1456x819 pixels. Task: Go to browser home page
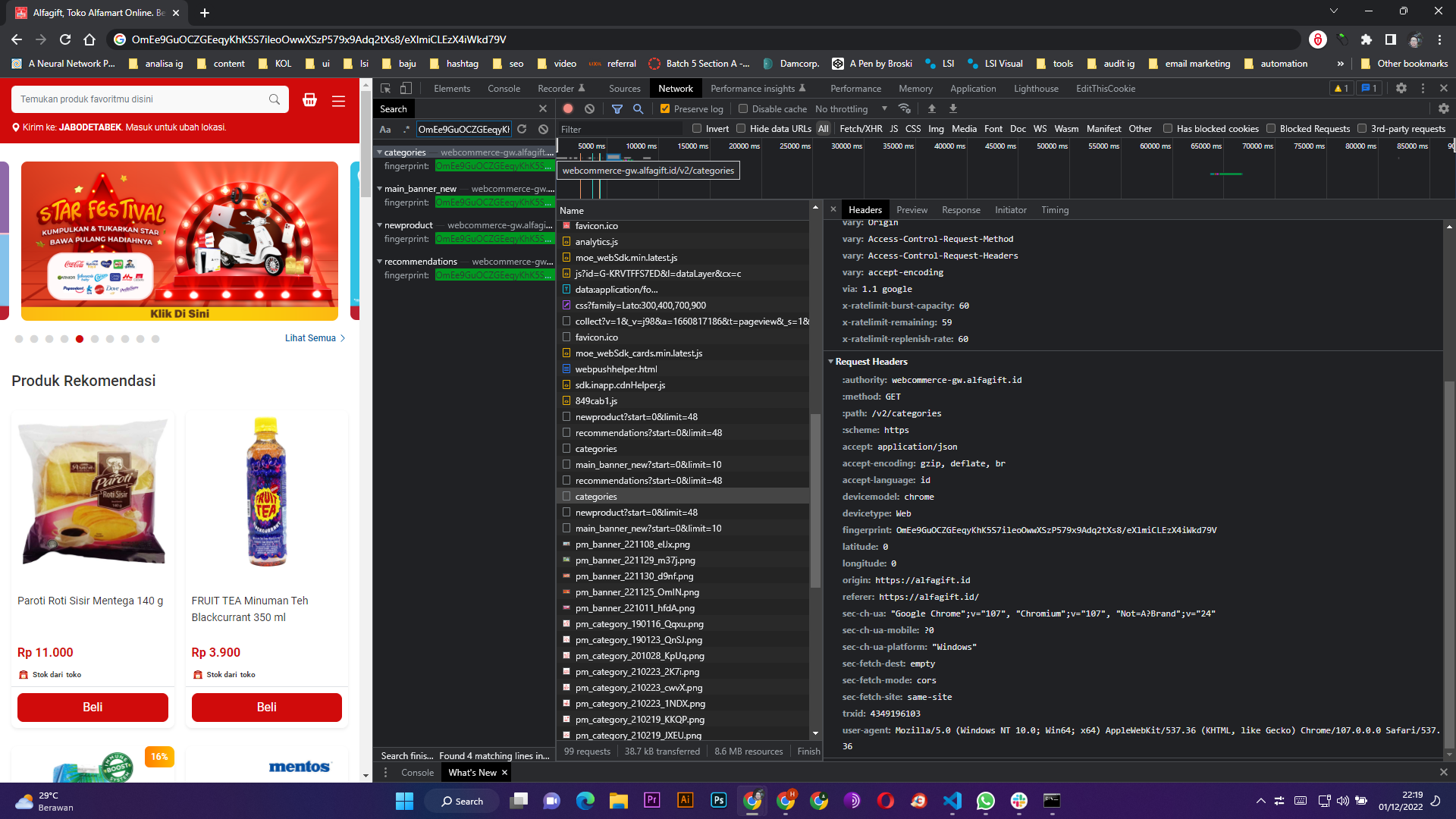[x=89, y=39]
